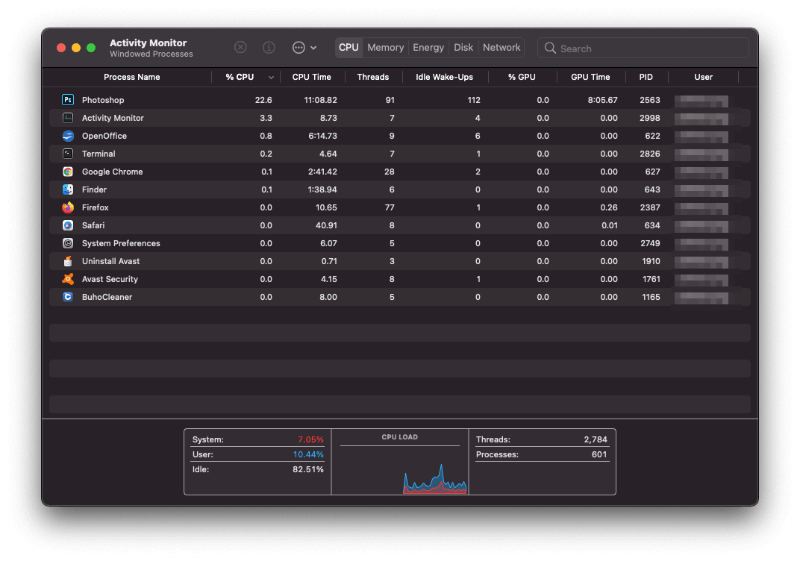The height and width of the screenshot is (561, 800).
Task: Switch to the Energy tab
Action: tap(428, 47)
